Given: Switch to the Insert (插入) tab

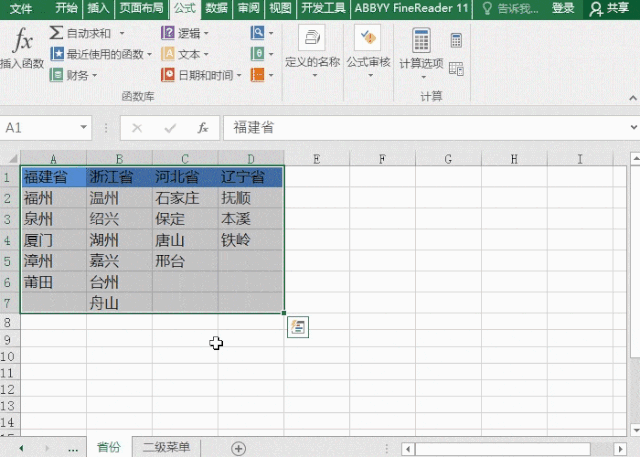Looking at the screenshot, I should [98, 9].
